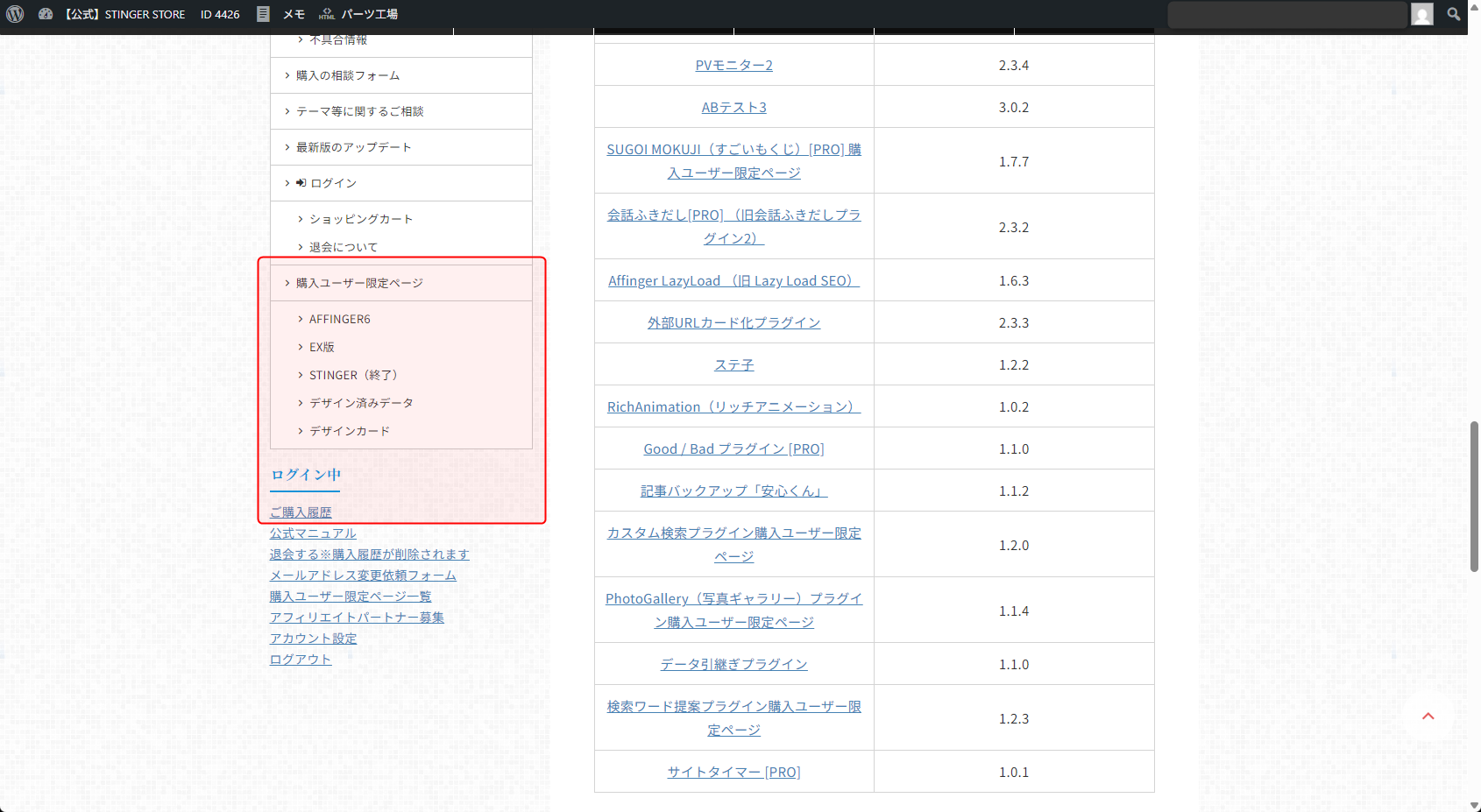Screen dimensions: 1481x812
Task: Click 退会する※購入履歴が削除されます link
Action: (369, 554)
